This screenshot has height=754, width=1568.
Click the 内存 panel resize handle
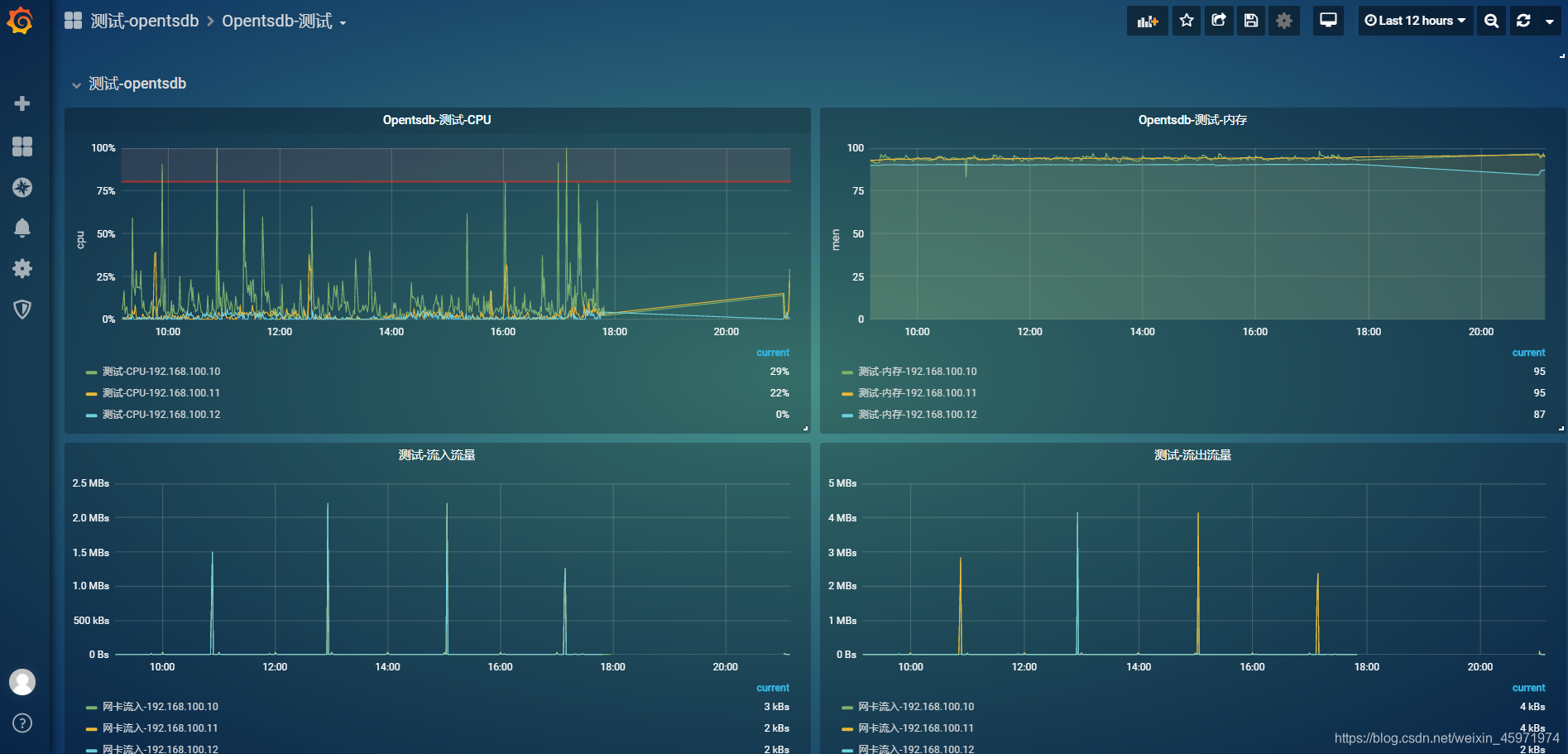pos(1561,429)
